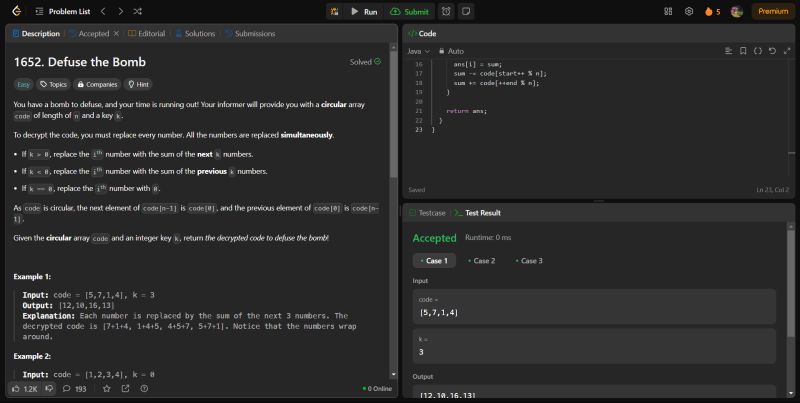Click the format code icon
Screen dimensions: 800x403
coord(728,51)
